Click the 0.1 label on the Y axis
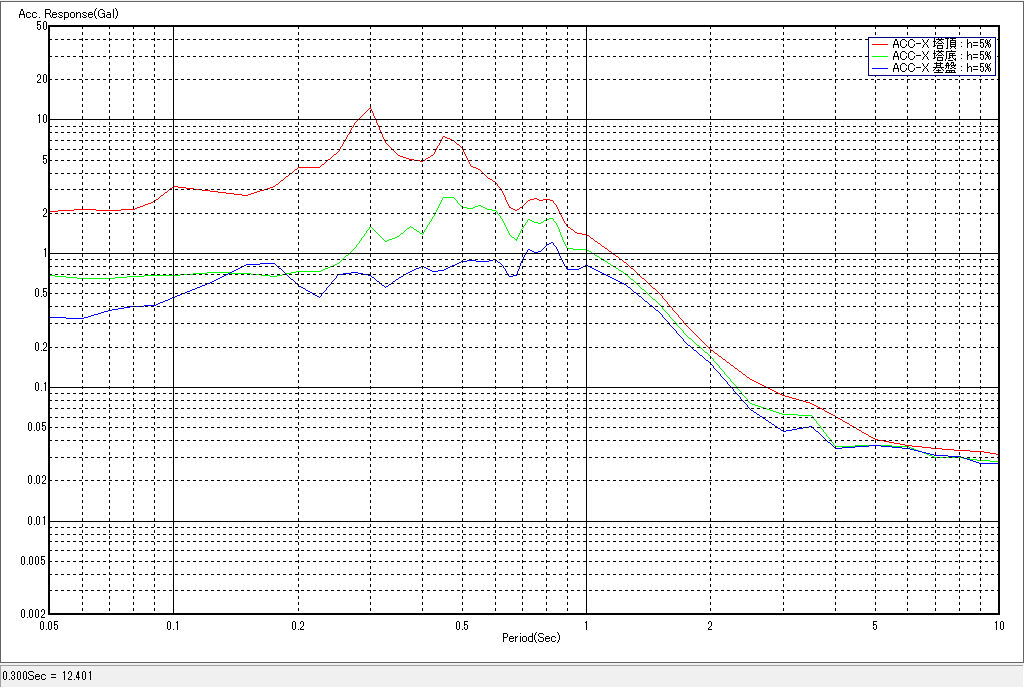The height and width of the screenshot is (688, 1024). 39,388
